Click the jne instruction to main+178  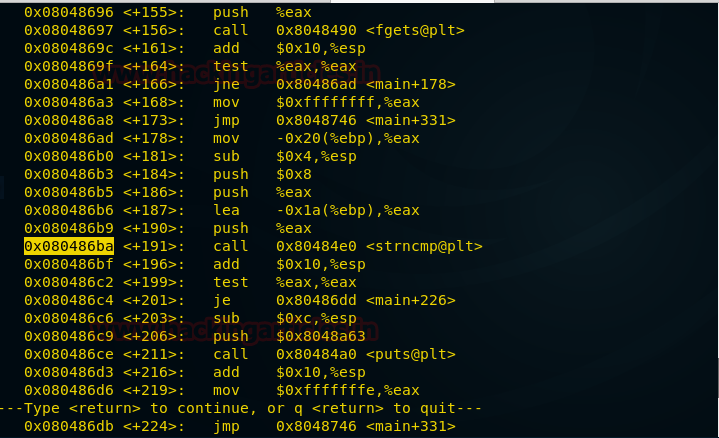pos(228,84)
